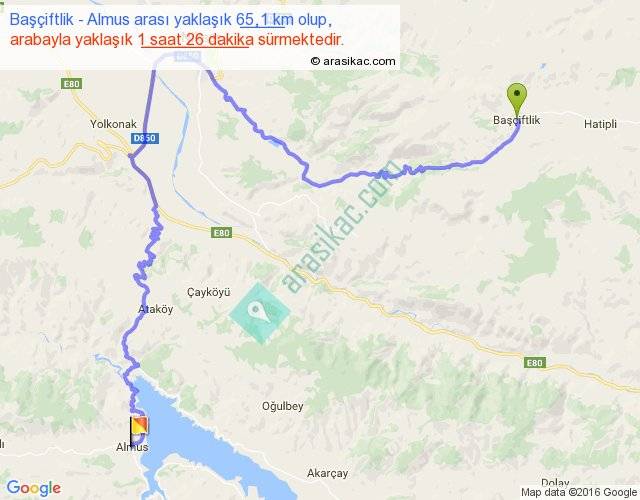Viewport: 640px width, 500px height.
Task: Select the Akarçay place label
Action: (327, 473)
